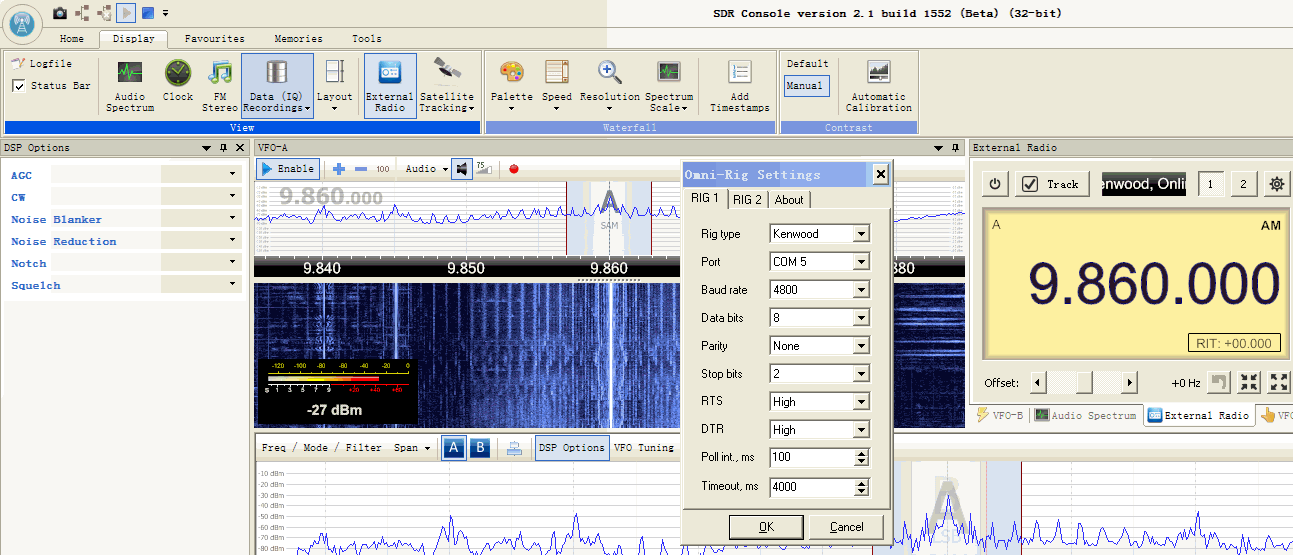This screenshot has width=1293, height=555.
Task: Open the Baud rate dropdown
Action: [x=860, y=290]
